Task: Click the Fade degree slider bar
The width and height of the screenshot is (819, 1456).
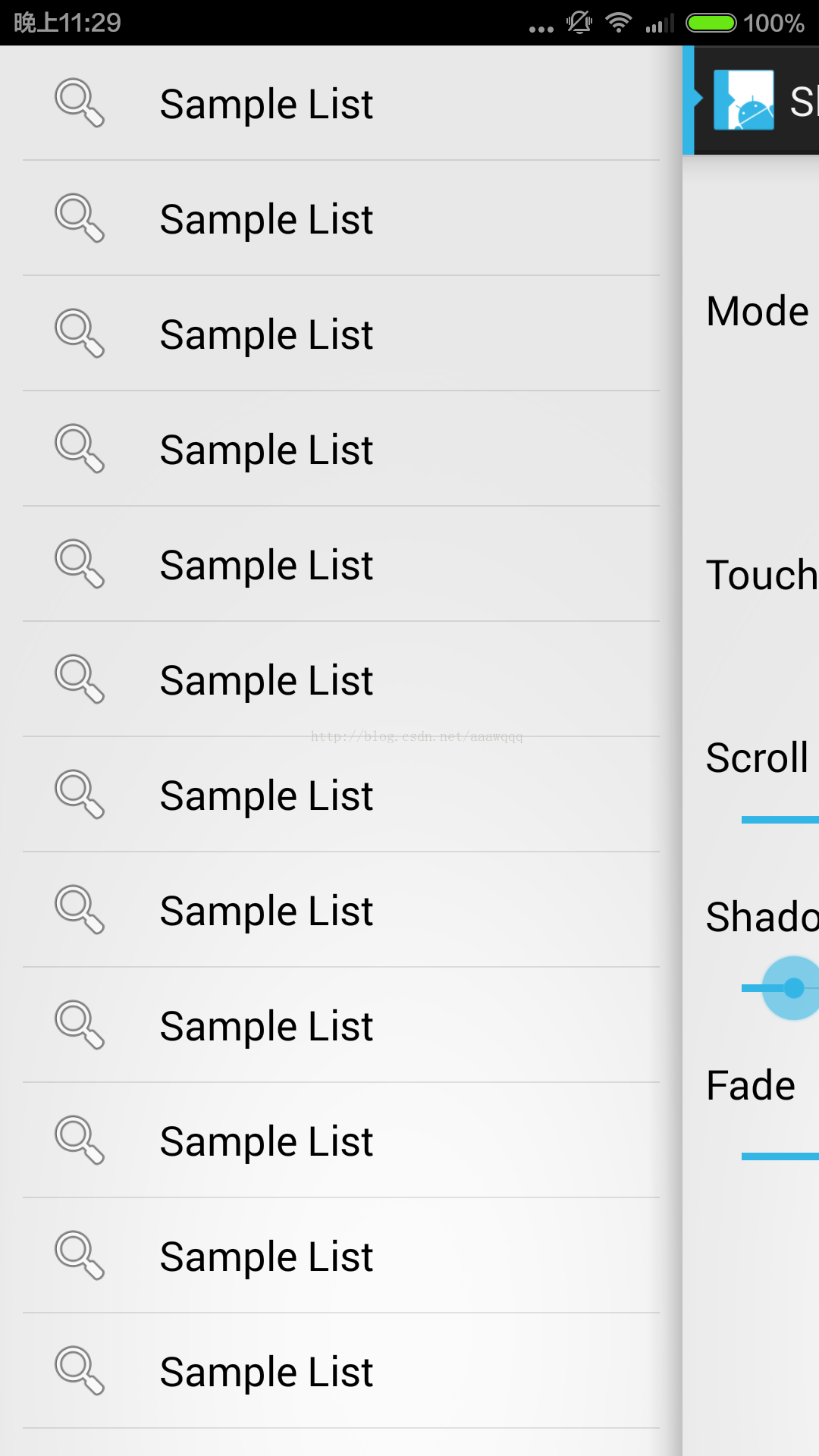Action: (x=780, y=1156)
